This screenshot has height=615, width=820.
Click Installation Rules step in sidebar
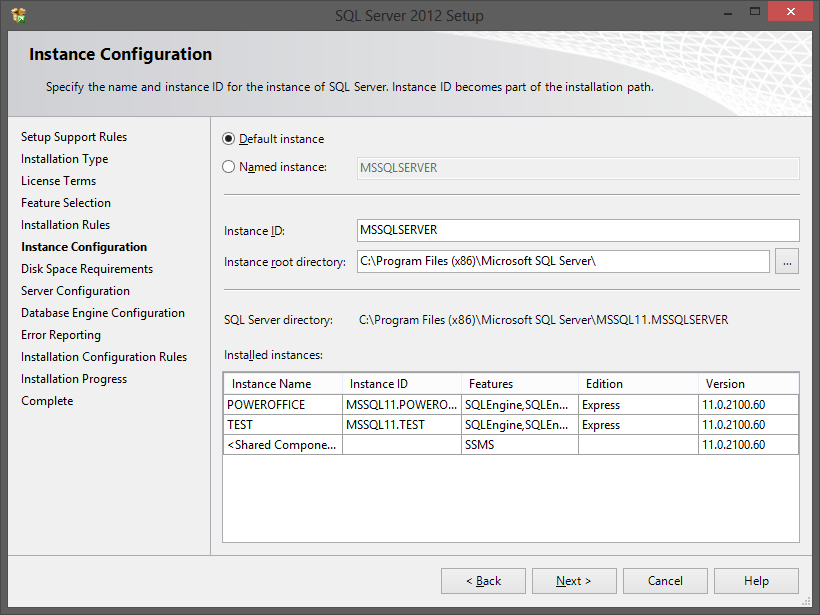pos(65,225)
